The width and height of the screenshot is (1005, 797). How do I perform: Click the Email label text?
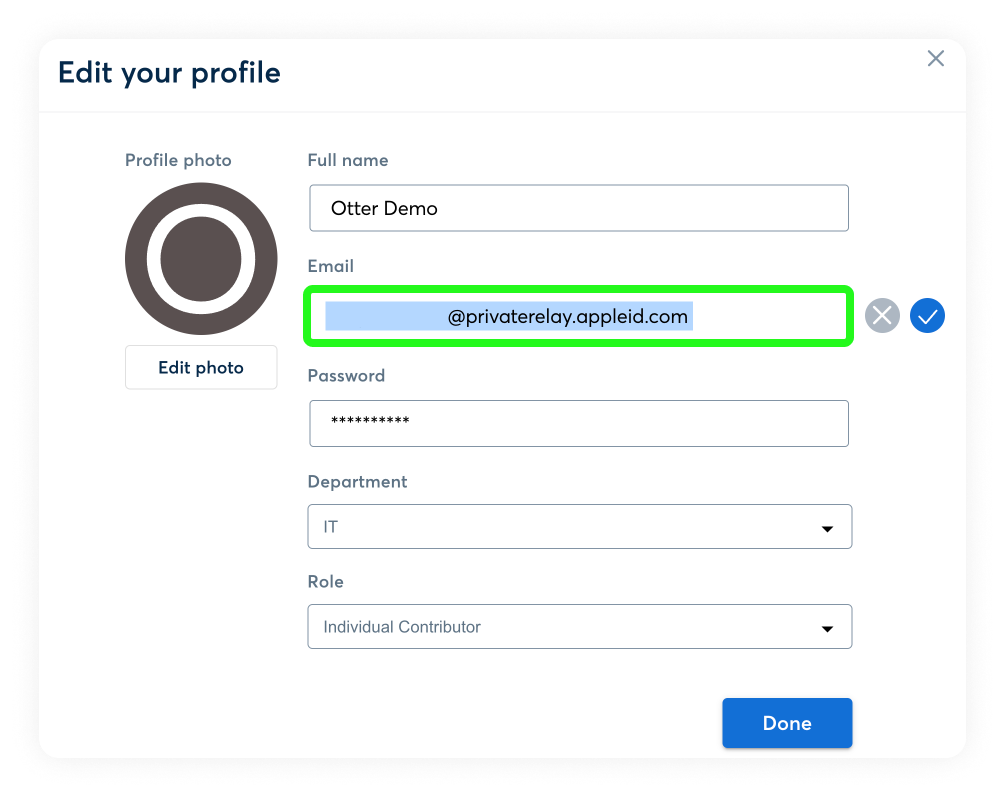click(x=331, y=266)
